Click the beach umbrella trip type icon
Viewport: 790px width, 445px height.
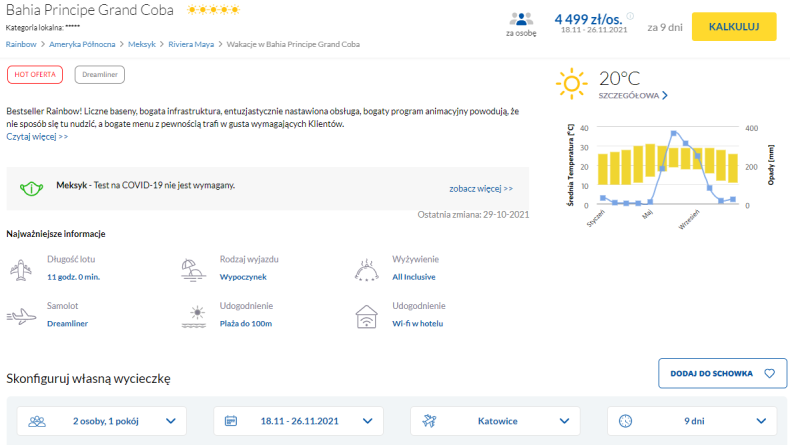193,270
